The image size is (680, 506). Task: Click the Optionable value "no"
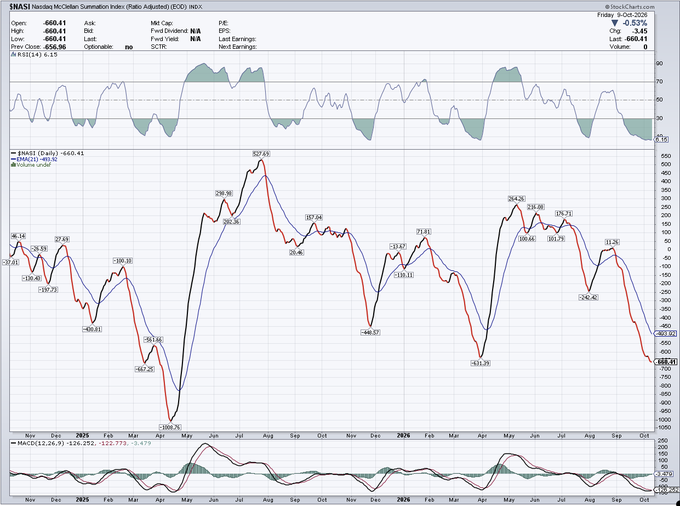click(x=129, y=47)
